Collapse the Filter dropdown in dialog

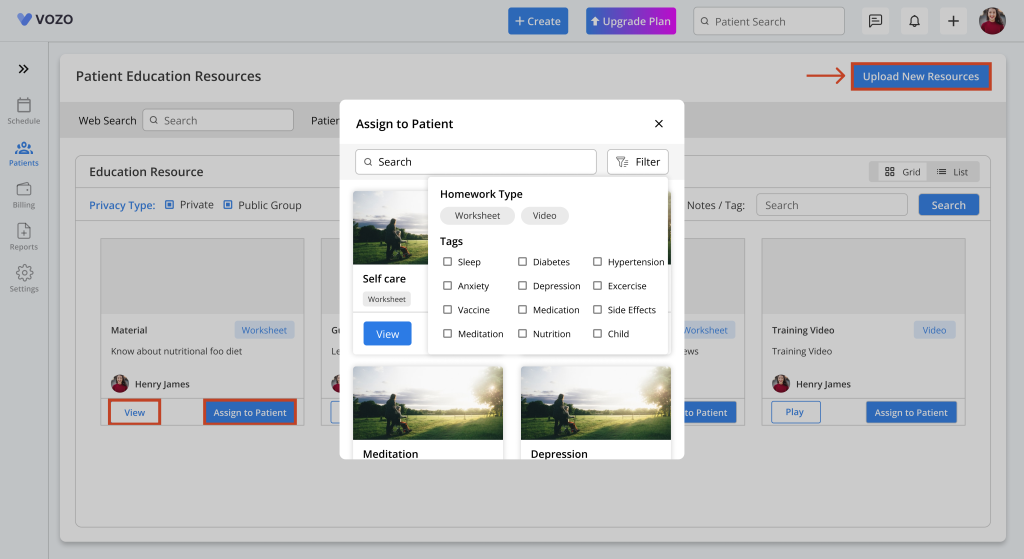tap(638, 162)
